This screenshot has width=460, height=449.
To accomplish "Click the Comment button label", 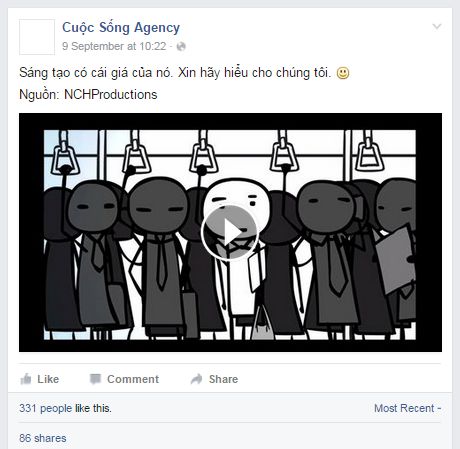I will click(x=133, y=379).
